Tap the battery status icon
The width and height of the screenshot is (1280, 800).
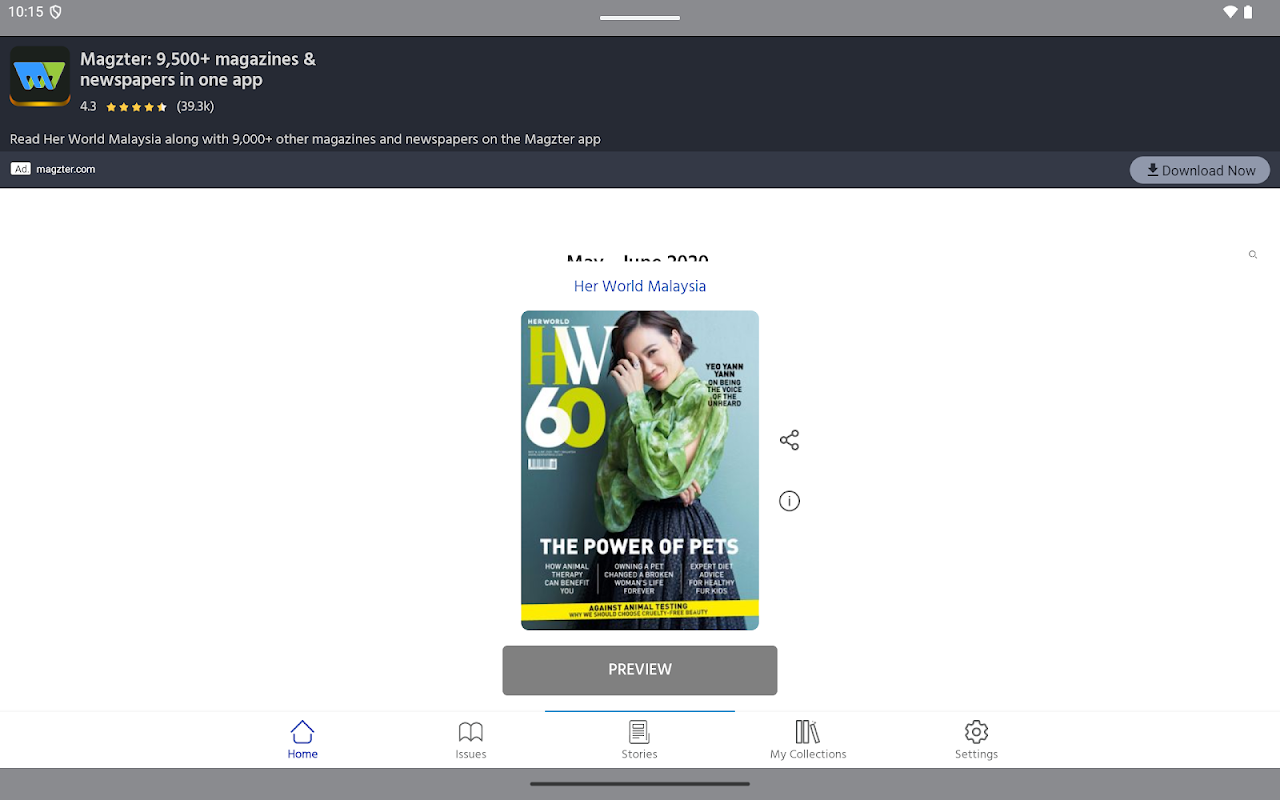[x=1248, y=12]
